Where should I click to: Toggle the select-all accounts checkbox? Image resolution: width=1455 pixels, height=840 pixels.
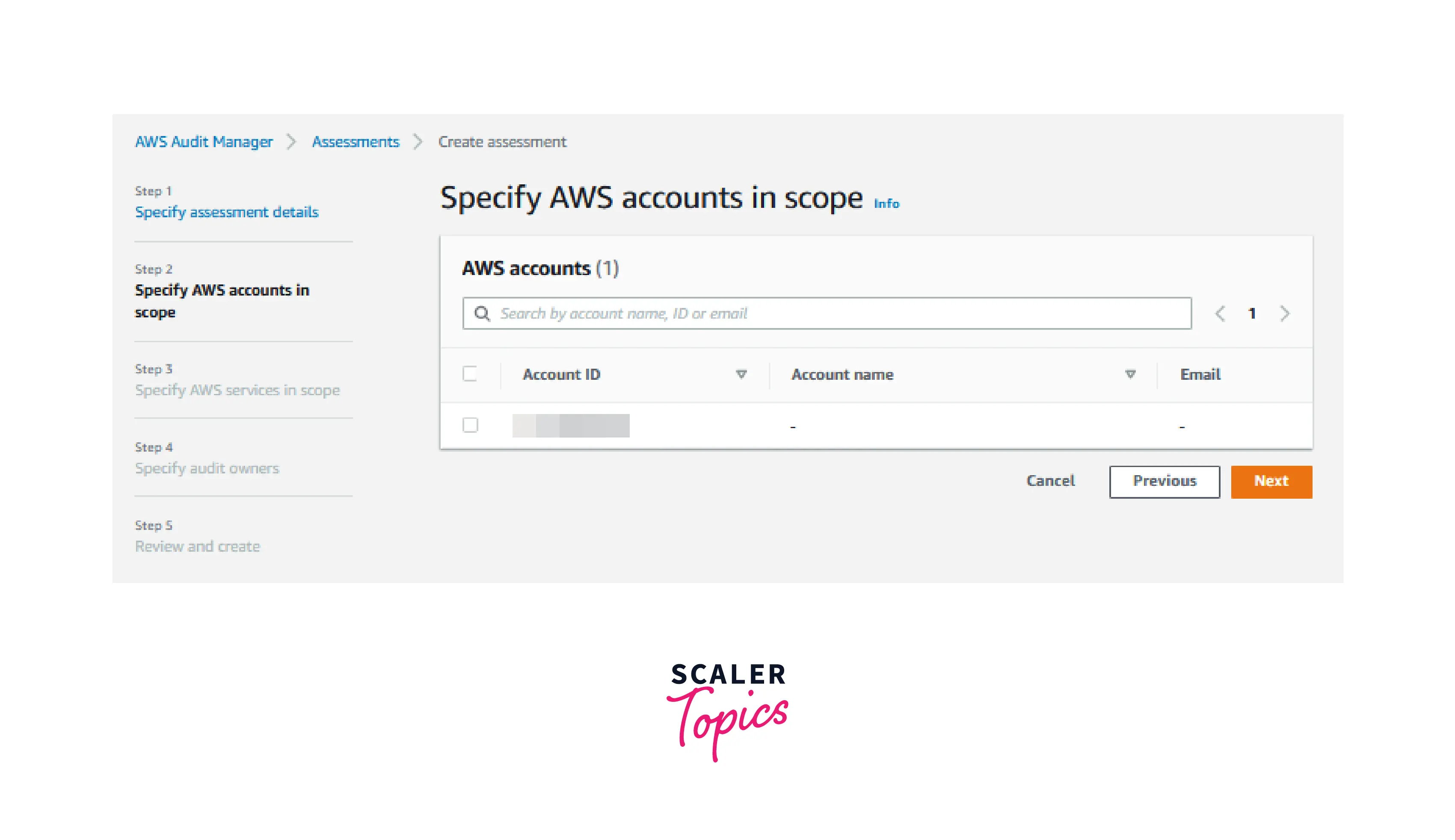pos(470,374)
